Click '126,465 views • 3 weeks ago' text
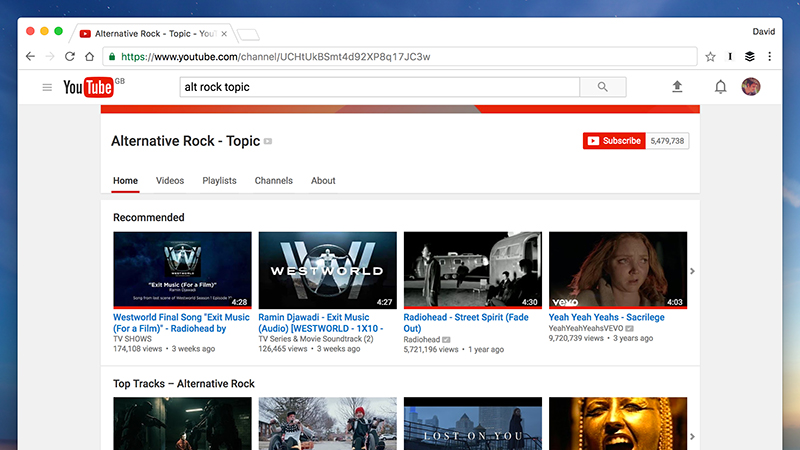The image size is (800, 450). tap(309, 349)
